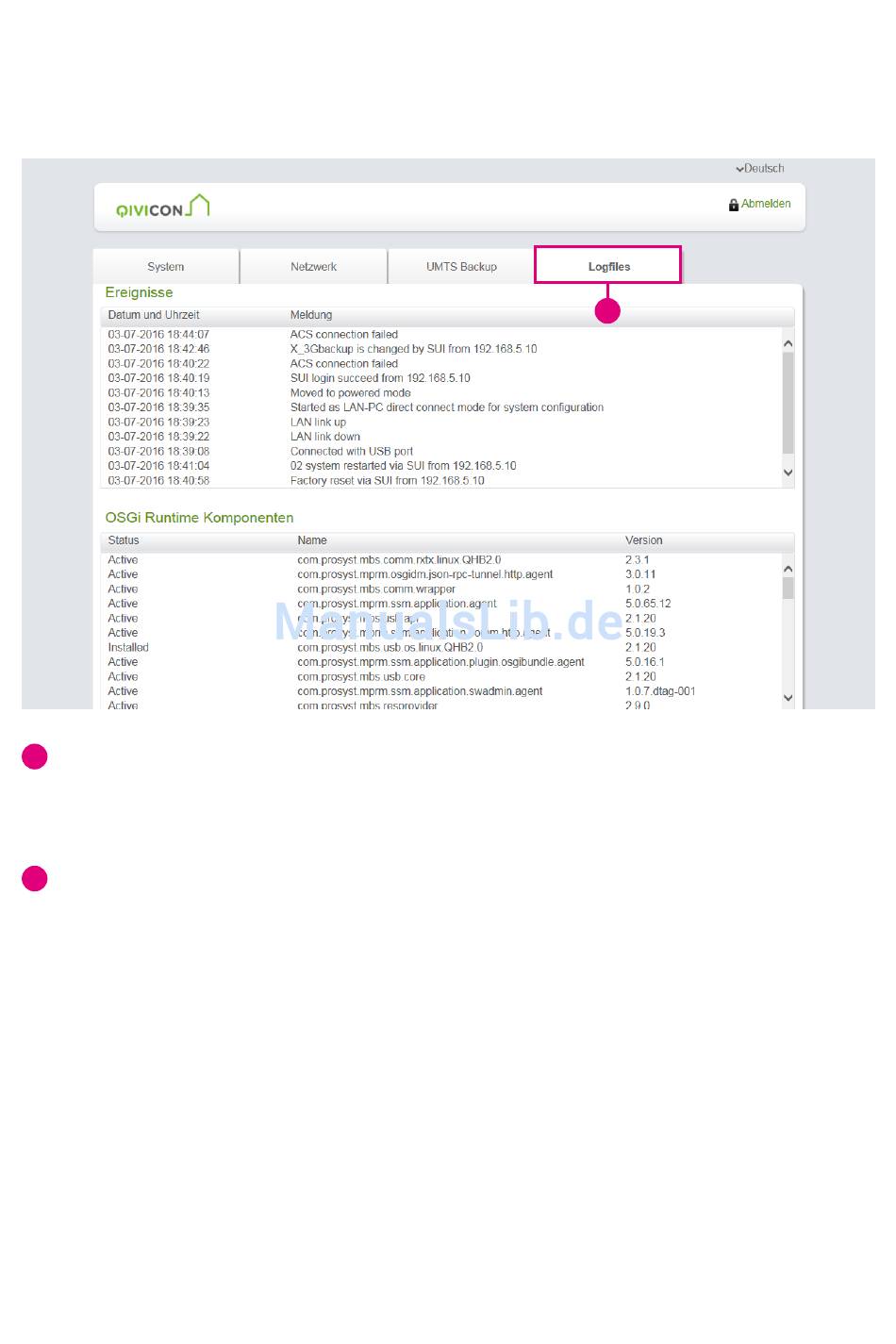Viewport: 896px width, 1344px height.
Task: Click the OSGi components scrollbar thumb
Action: tap(788, 589)
